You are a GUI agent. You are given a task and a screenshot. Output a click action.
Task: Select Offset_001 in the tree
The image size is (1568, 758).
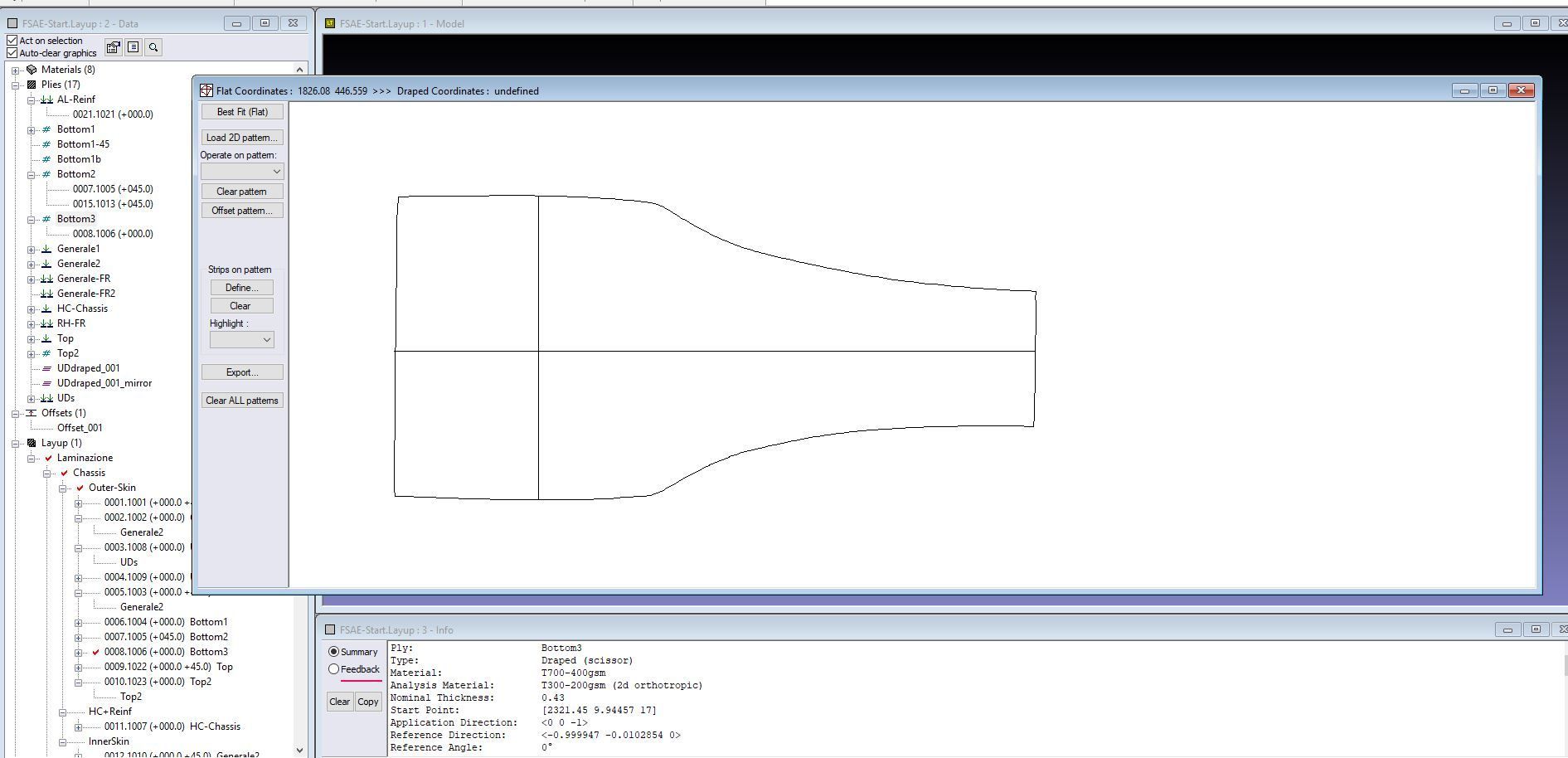click(80, 428)
